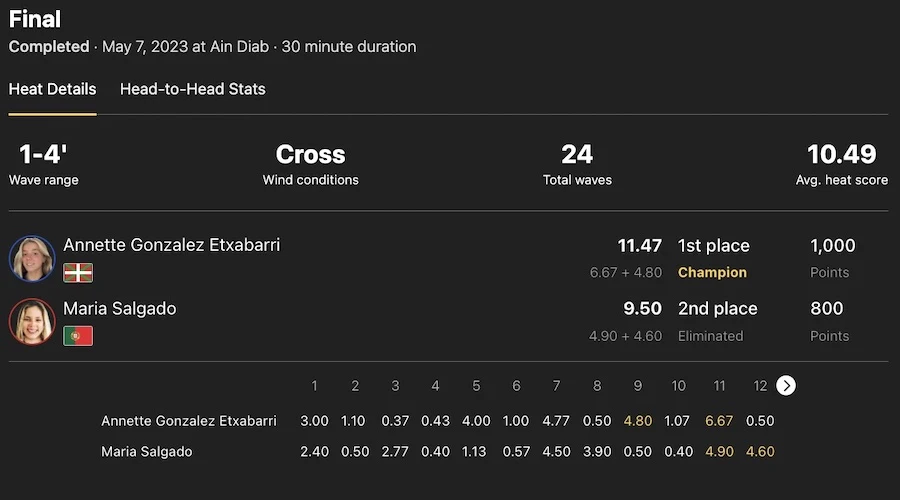Click the Basque flag icon
900x500 pixels.
click(x=78, y=272)
